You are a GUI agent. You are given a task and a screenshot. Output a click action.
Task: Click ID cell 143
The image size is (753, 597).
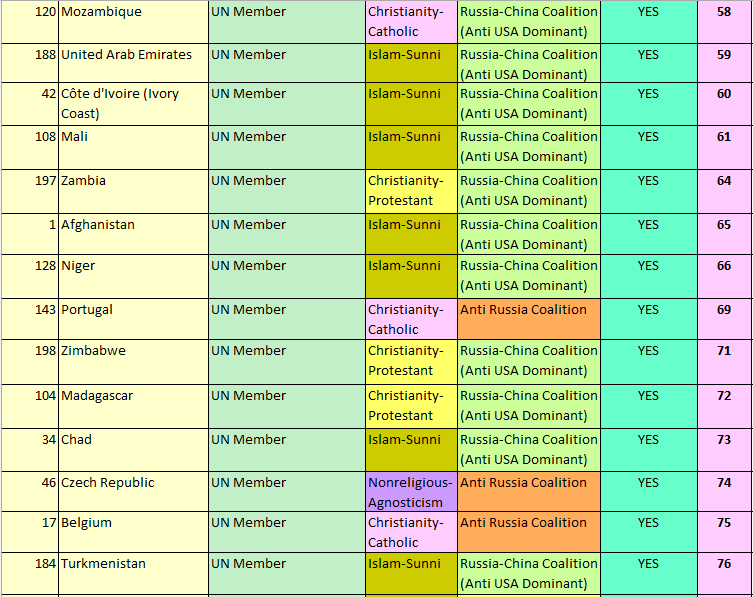(x=30, y=319)
